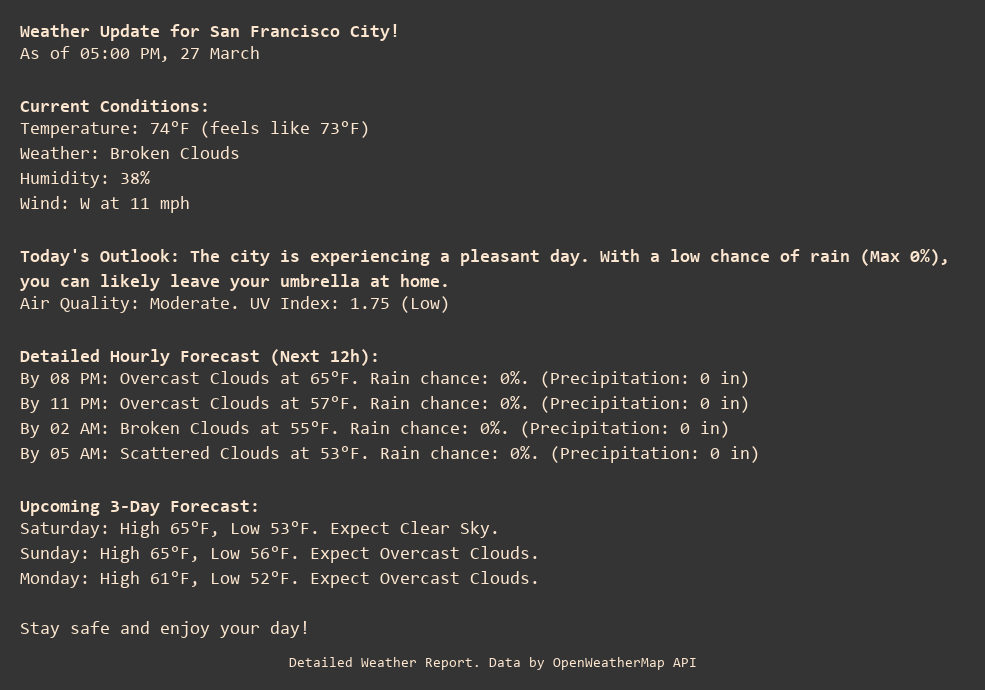Click the "Weather: Broken Clouds" line
This screenshot has height=690, width=985.
pos(129,153)
